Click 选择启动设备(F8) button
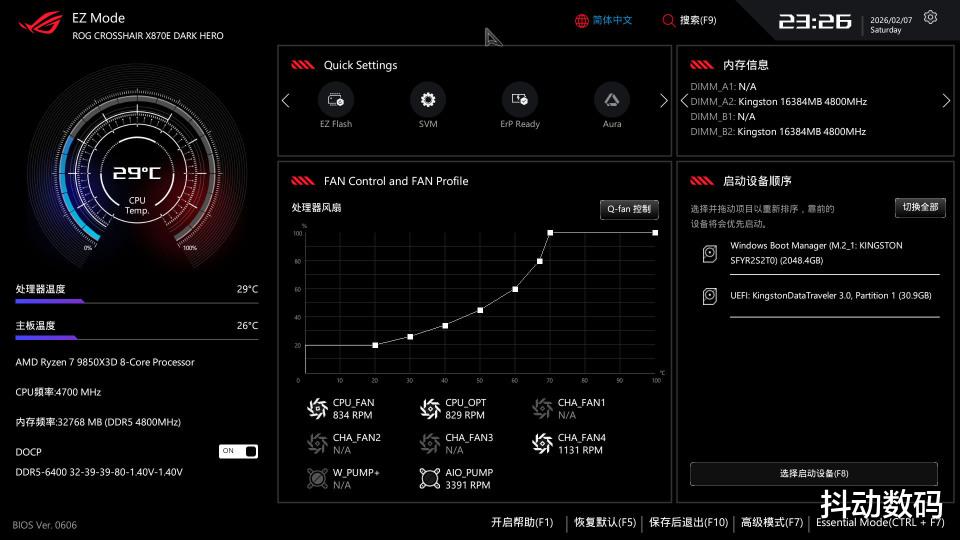The width and height of the screenshot is (960, 540). (814, 474)
